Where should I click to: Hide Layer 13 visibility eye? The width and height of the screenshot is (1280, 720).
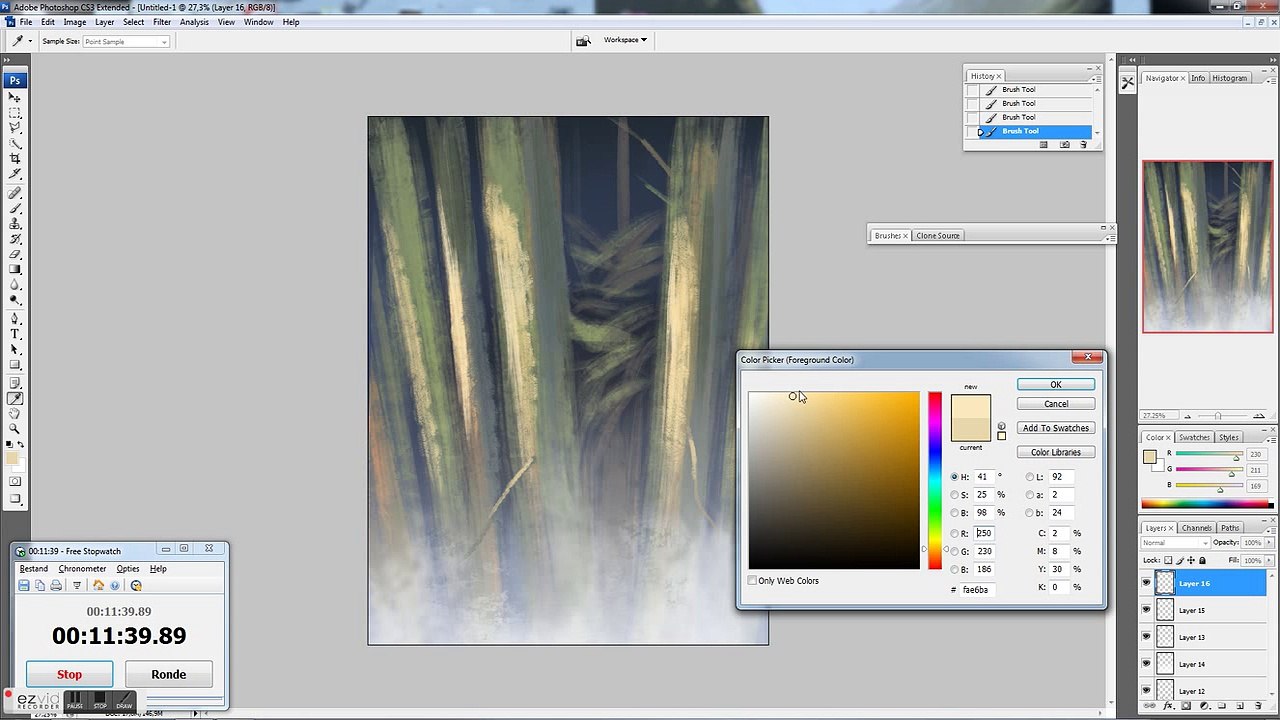pyautogui.click(x=1146, y=637)
